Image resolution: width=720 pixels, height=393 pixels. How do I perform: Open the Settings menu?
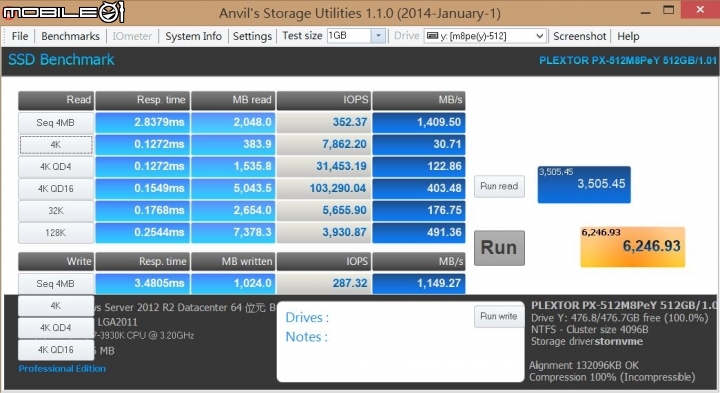coord(252,36)
